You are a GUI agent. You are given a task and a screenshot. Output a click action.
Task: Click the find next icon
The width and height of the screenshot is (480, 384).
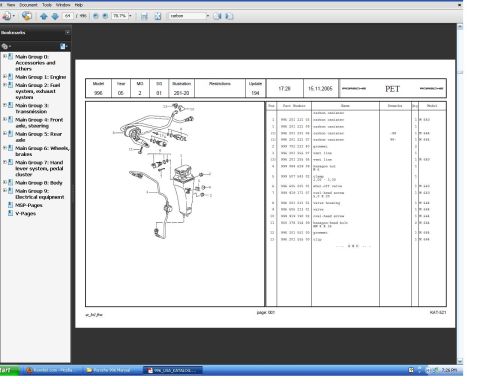coord(229,16)
